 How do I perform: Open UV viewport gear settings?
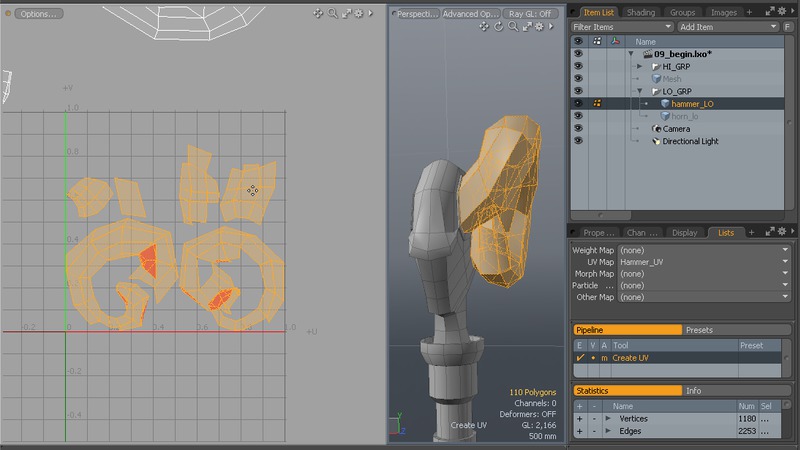359,14
